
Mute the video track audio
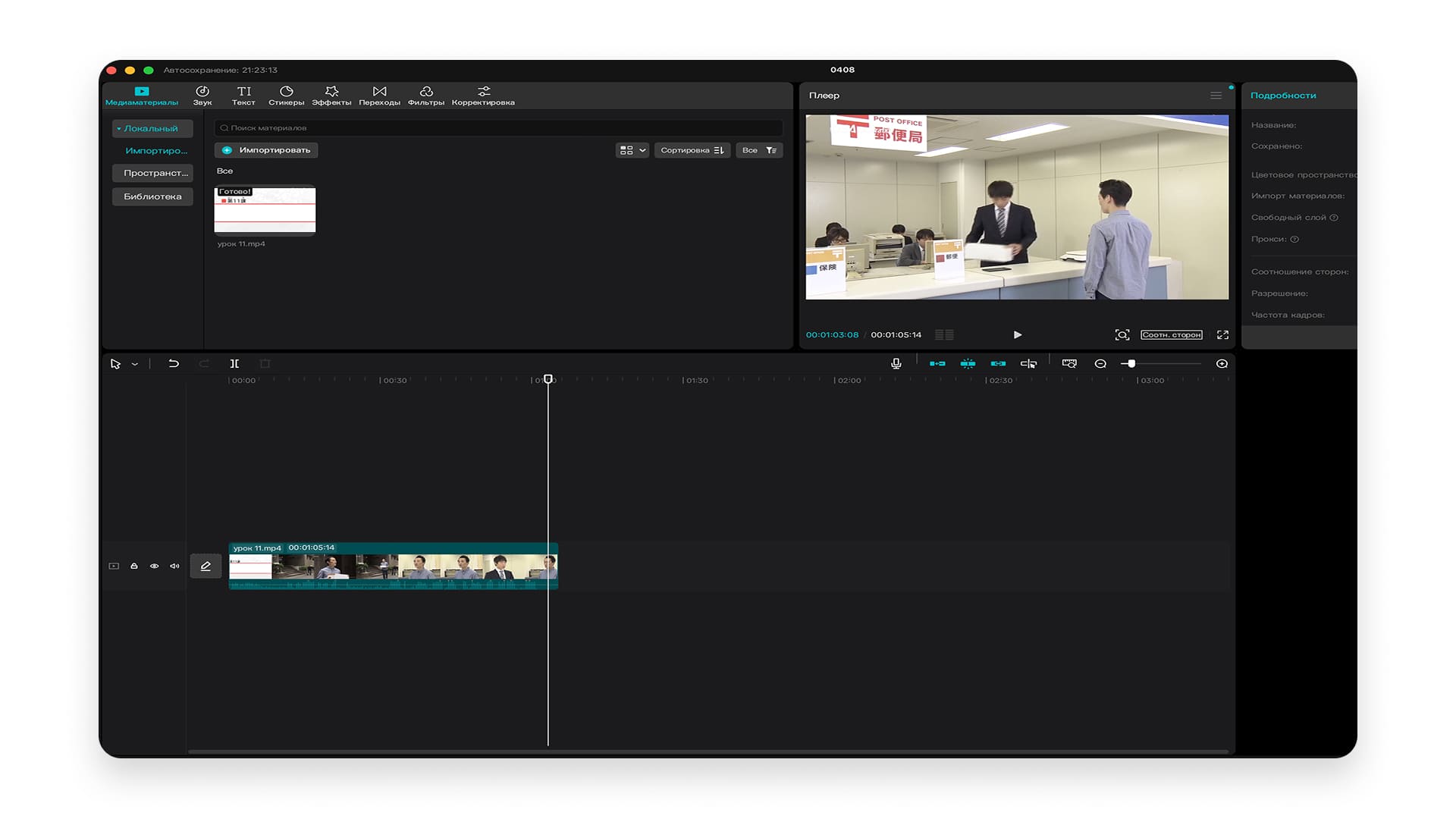[174, 566]
